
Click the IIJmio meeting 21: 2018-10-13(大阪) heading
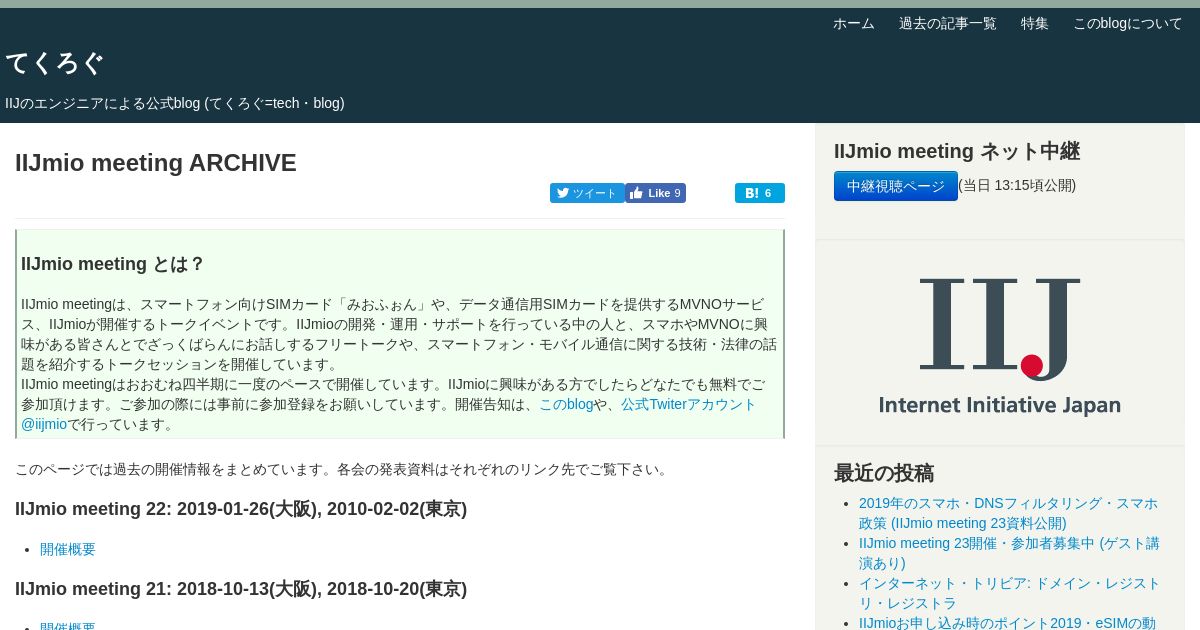[x=241, y=589]
